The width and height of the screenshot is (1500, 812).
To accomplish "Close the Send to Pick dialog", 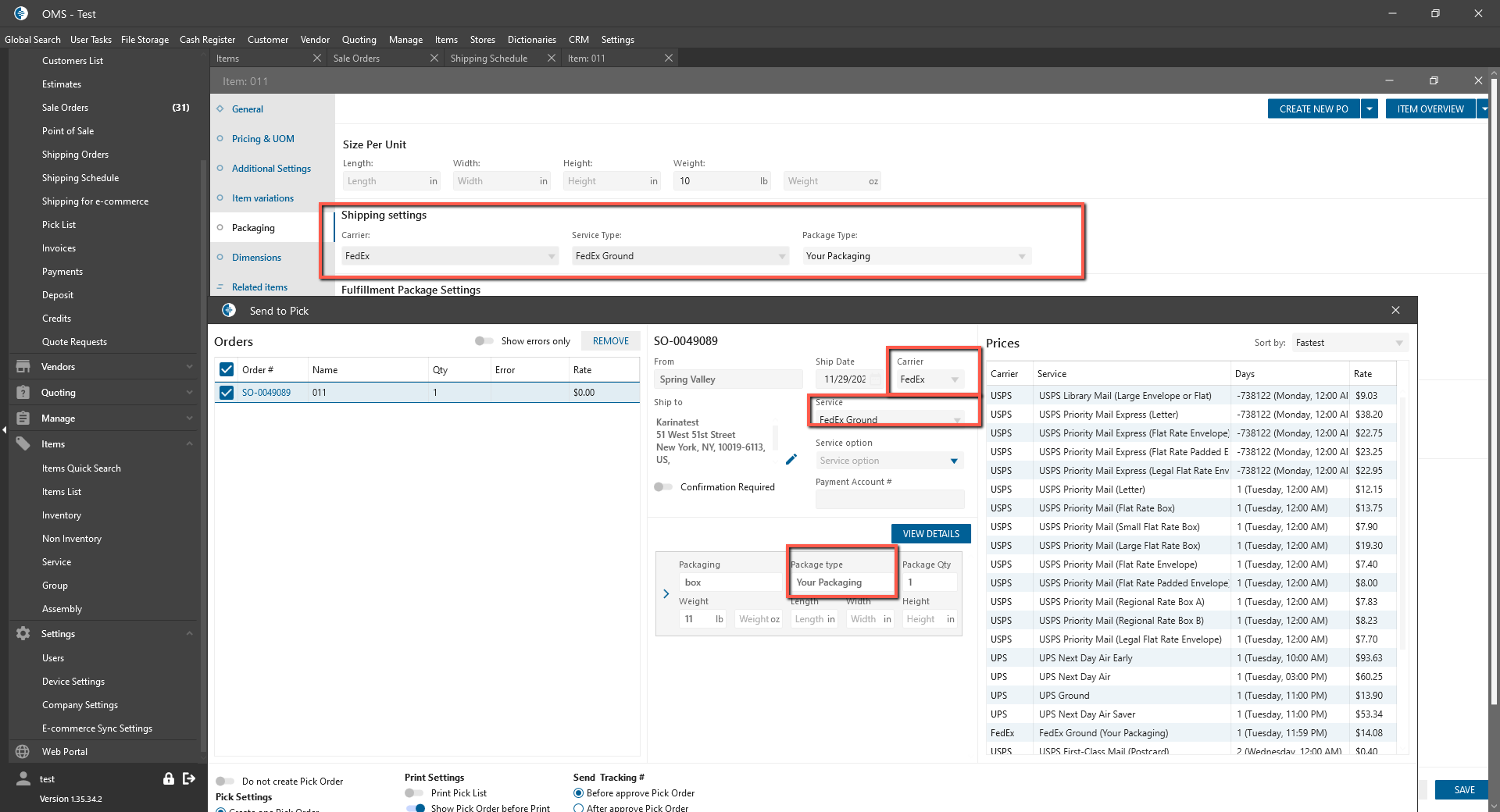I will coord(1395,310).
